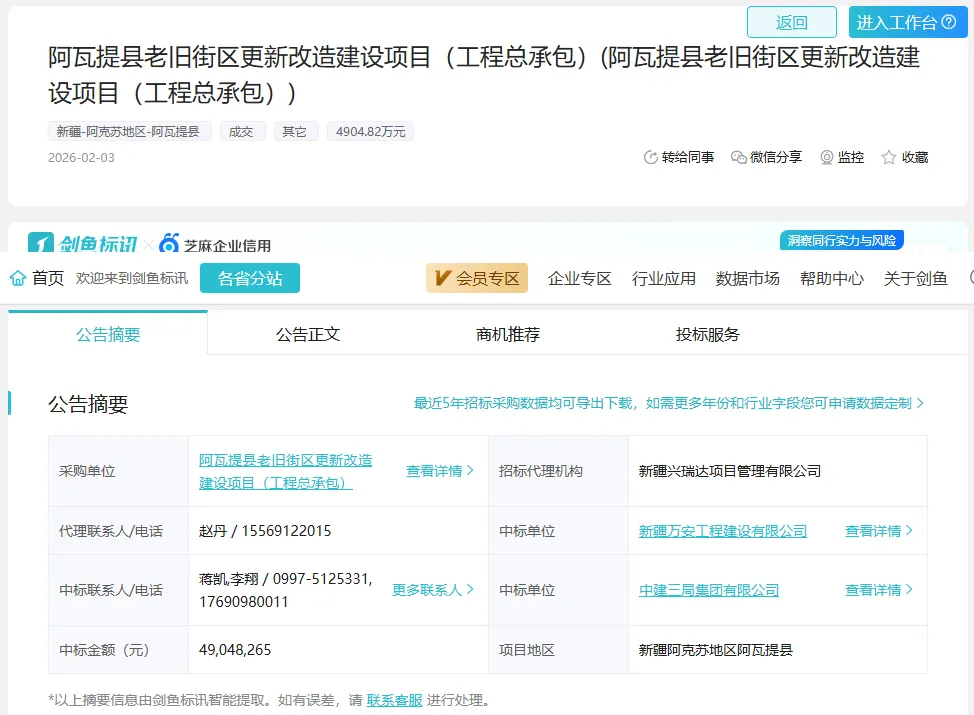
Task: Expand 更多联系人 list
Action: click(433, 590)
